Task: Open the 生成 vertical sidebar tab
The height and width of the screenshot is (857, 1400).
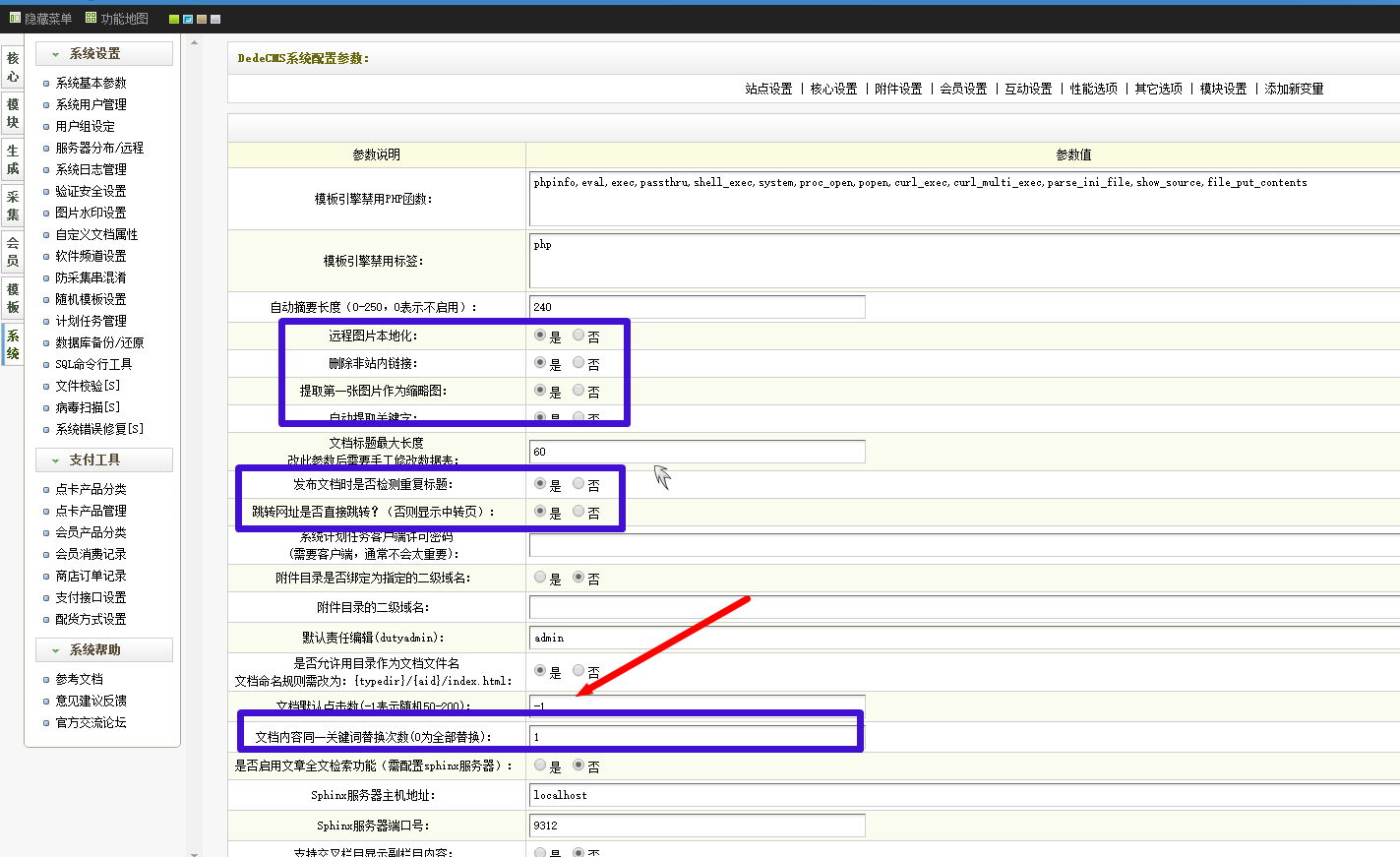Action: tap(13, 159)
